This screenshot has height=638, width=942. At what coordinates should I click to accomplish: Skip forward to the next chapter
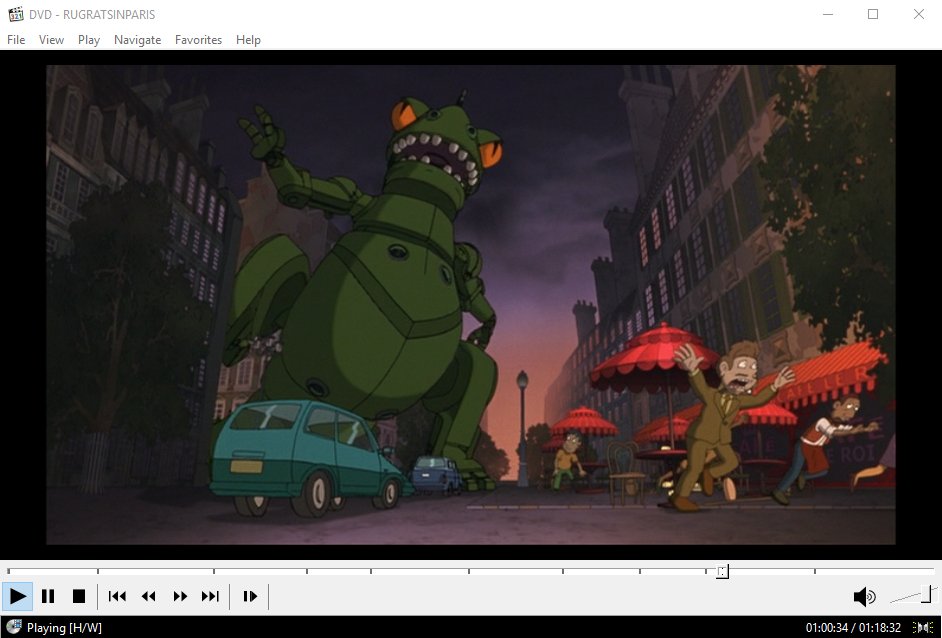coord(210,596)
